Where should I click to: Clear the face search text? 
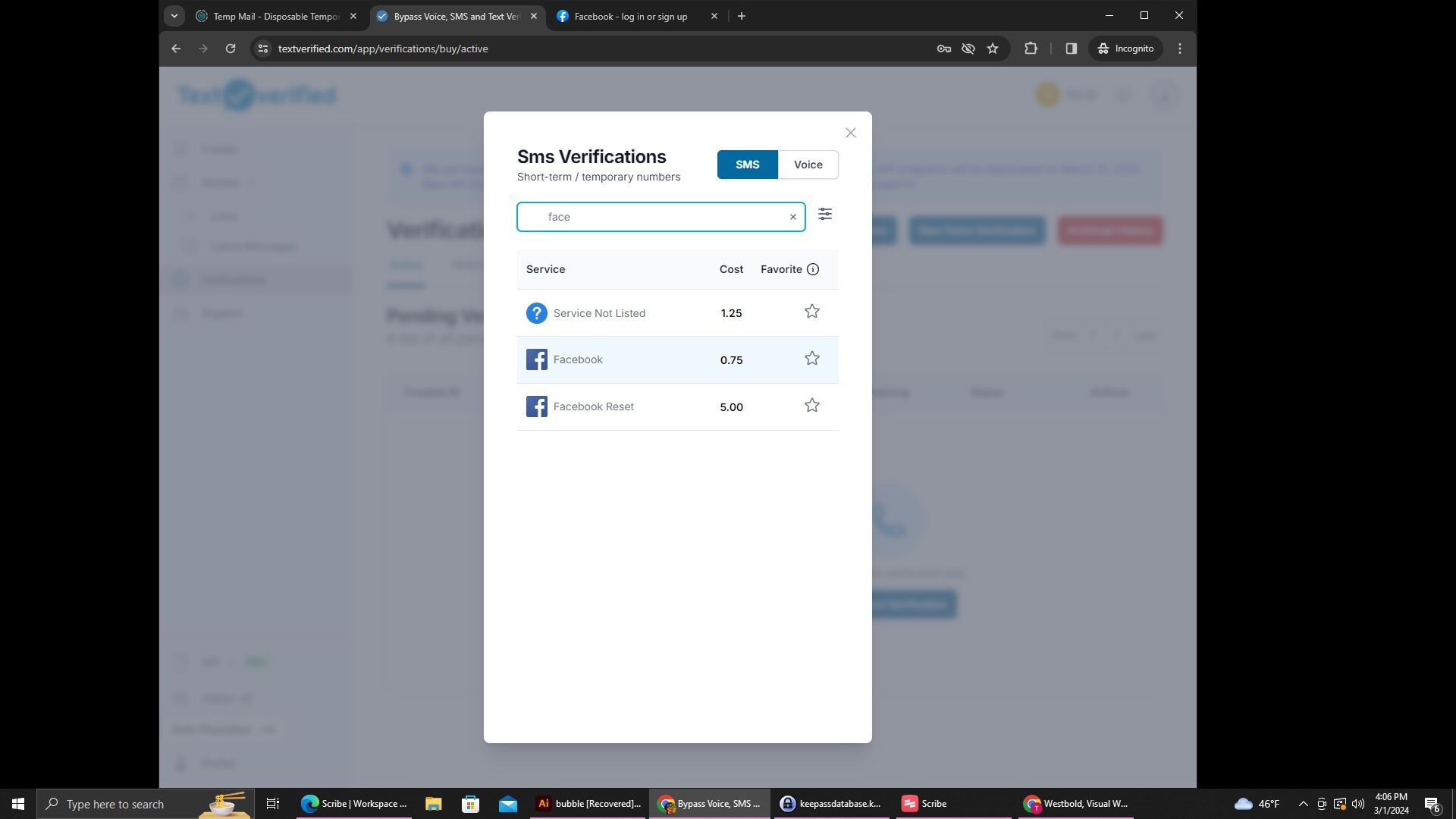pyautogui.click(x=792, y=216)
